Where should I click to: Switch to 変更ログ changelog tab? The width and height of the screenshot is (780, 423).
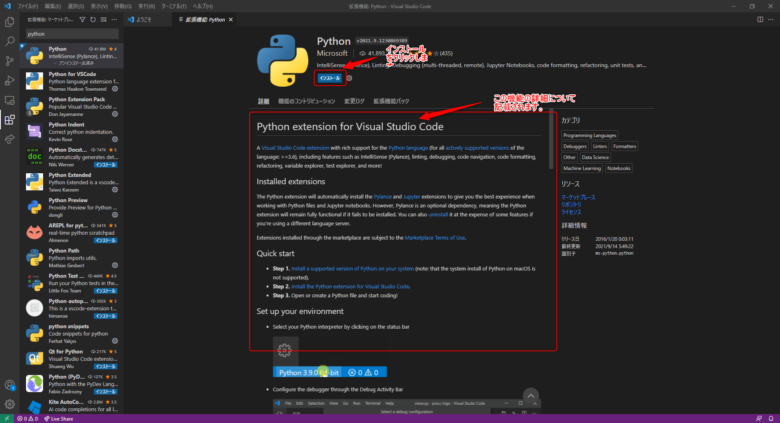click(x=354, y=101)
